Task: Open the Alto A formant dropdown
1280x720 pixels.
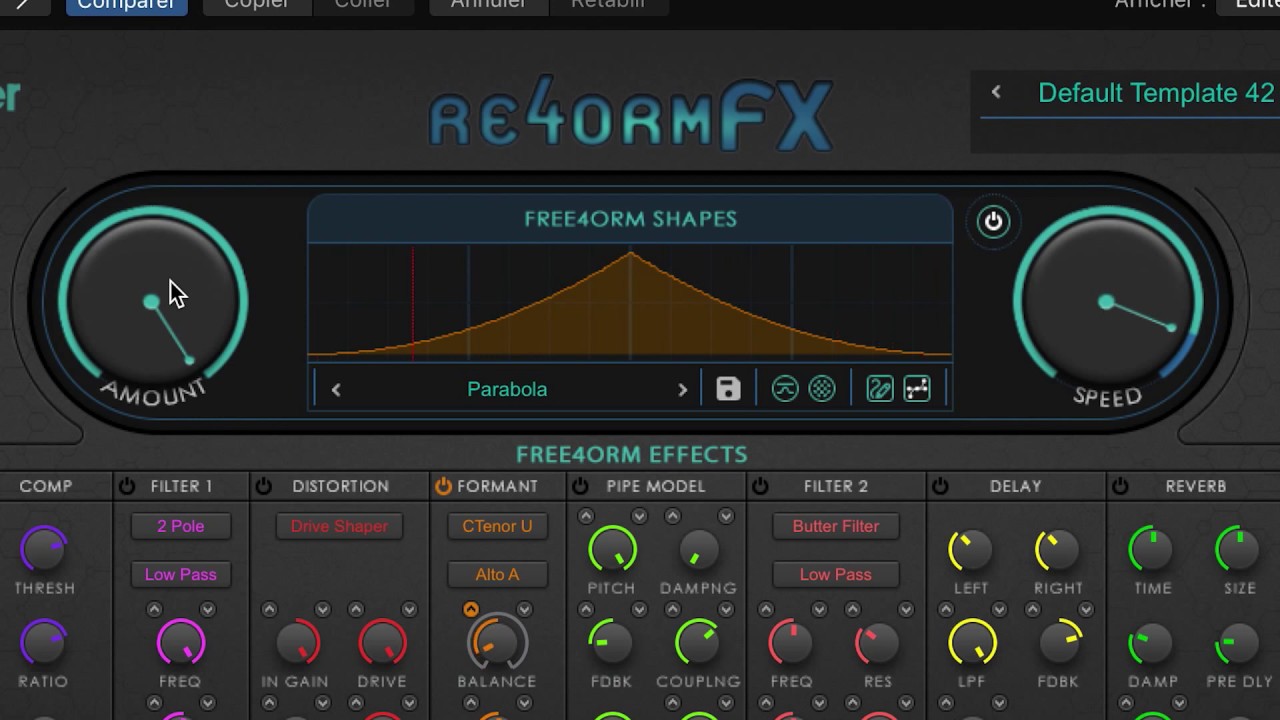Action: pyautogui.click(x=497, y=574)
